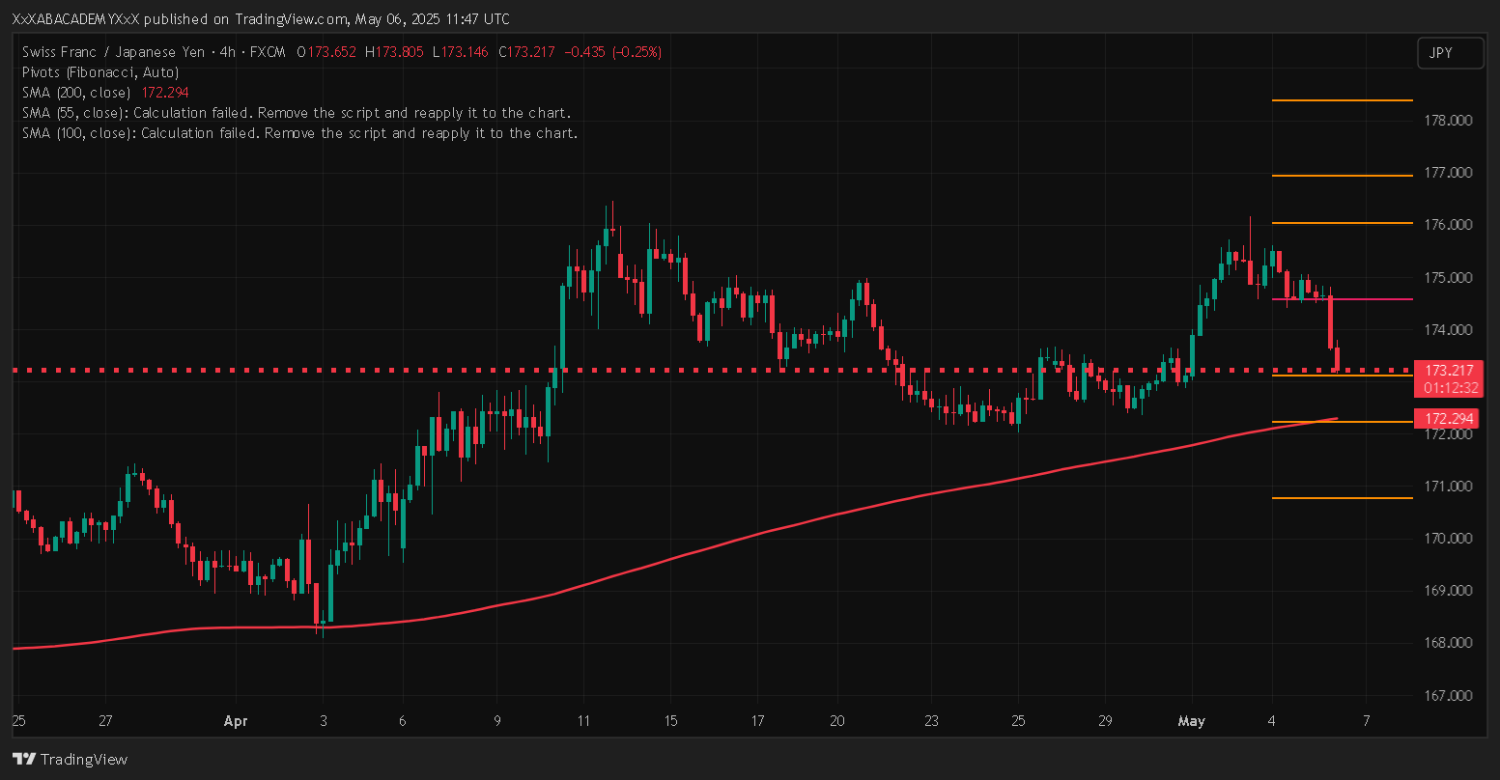Select the lowest orange pivot line below 171

click(x=1340, y=497)
